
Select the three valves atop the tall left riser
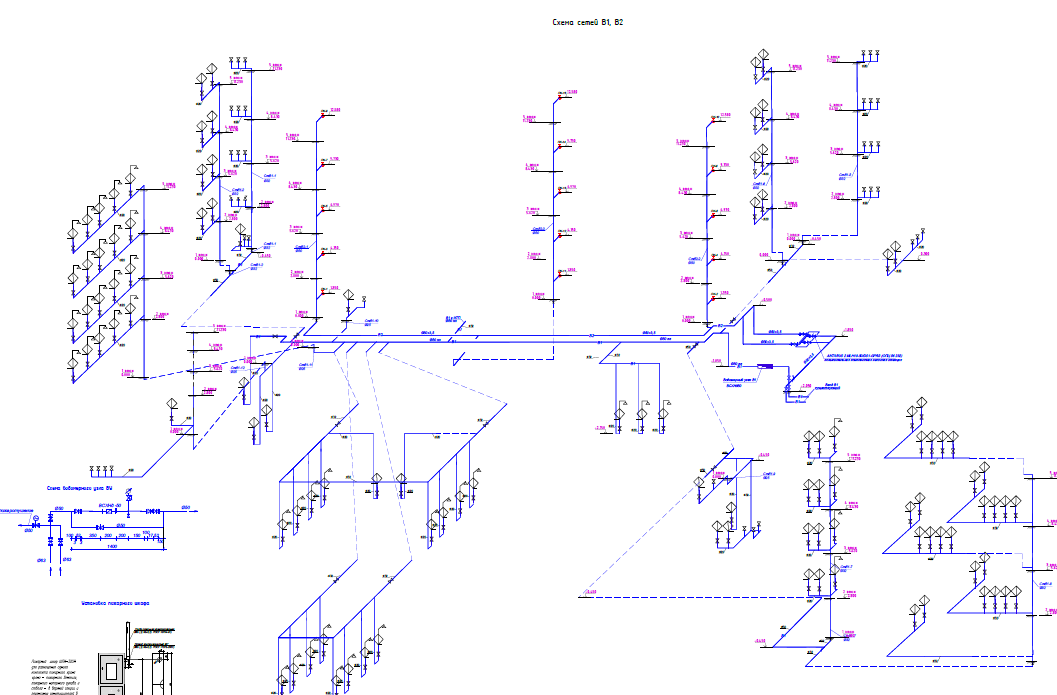tap(239, 62)
